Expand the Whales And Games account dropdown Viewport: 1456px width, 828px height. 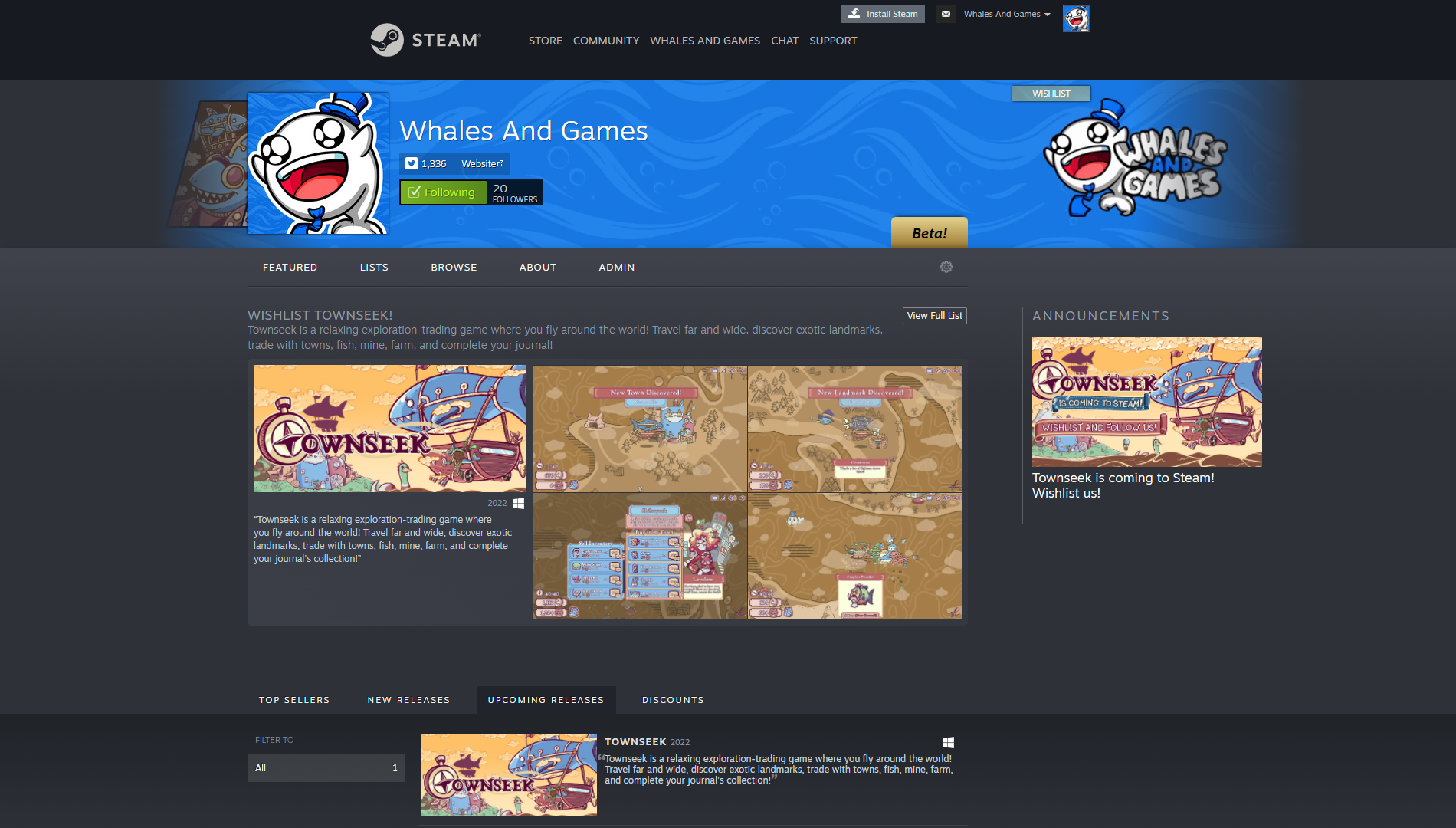pos(1007,14)
